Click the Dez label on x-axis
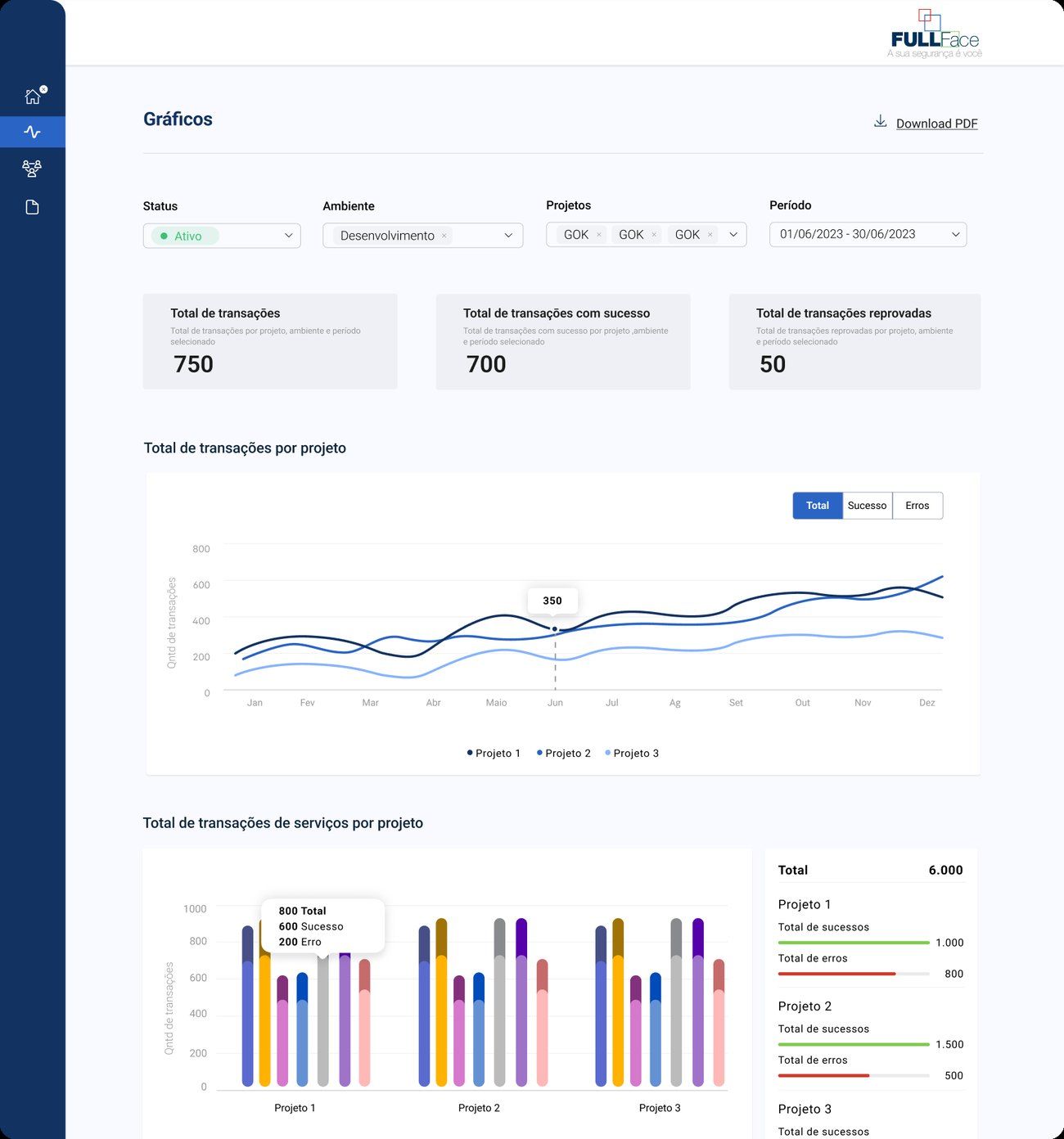The width and height of the screenshot is (1064, 1139). (x=926, y=703)
